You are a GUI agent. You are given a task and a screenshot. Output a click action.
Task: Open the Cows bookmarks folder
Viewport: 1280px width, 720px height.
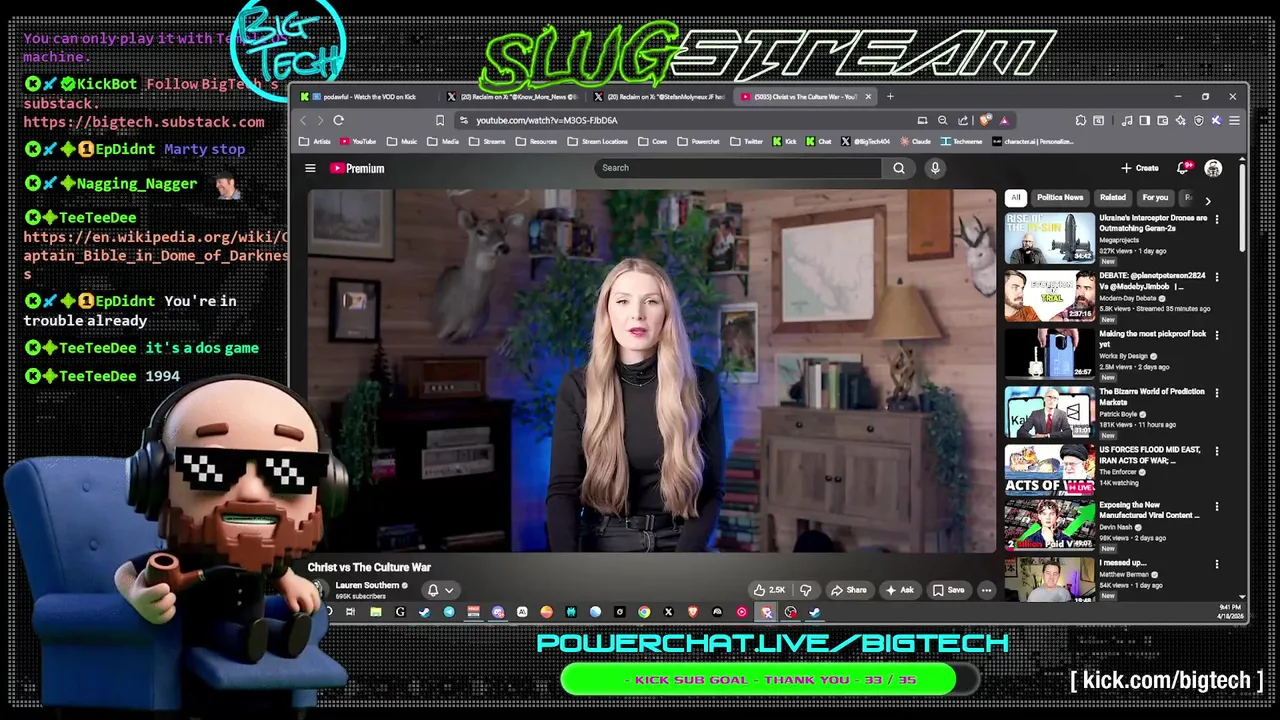(x=653, y=142)
